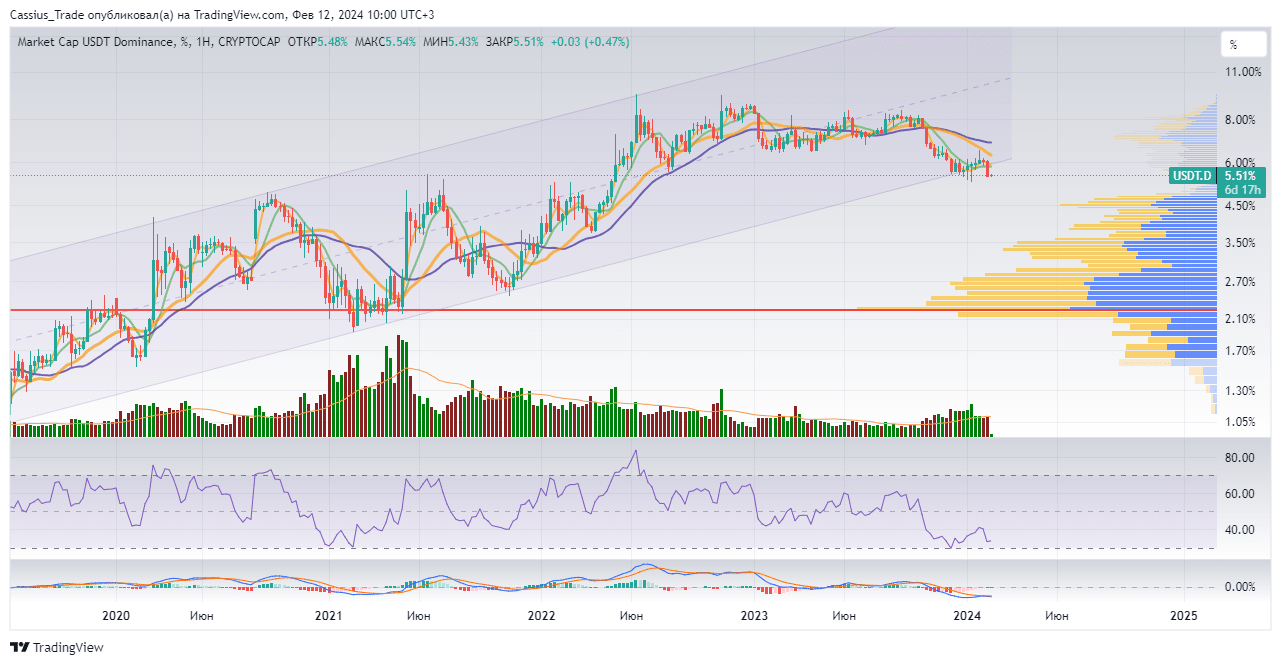Click the 0.00% MACD axis label
Image resolution: width=1281 pixels, height=665 pixels.
tap(1241, 587)
